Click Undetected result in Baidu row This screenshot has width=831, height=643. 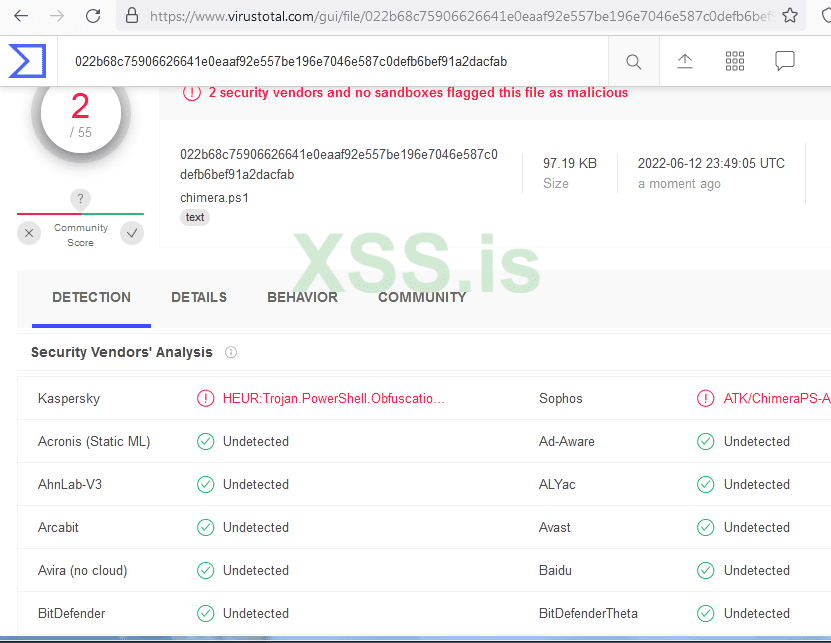click(x=757, y=571)
